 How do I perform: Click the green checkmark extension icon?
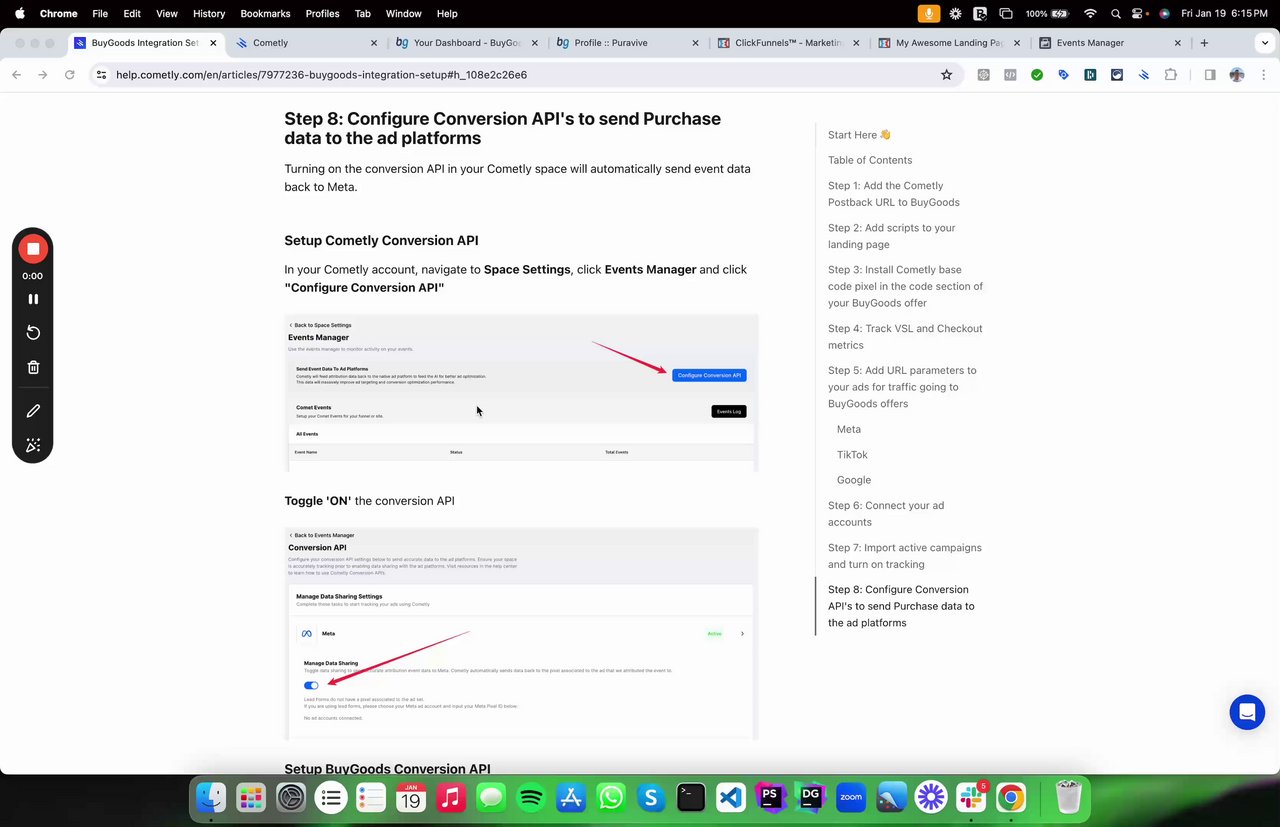(x=1037, y=74)
